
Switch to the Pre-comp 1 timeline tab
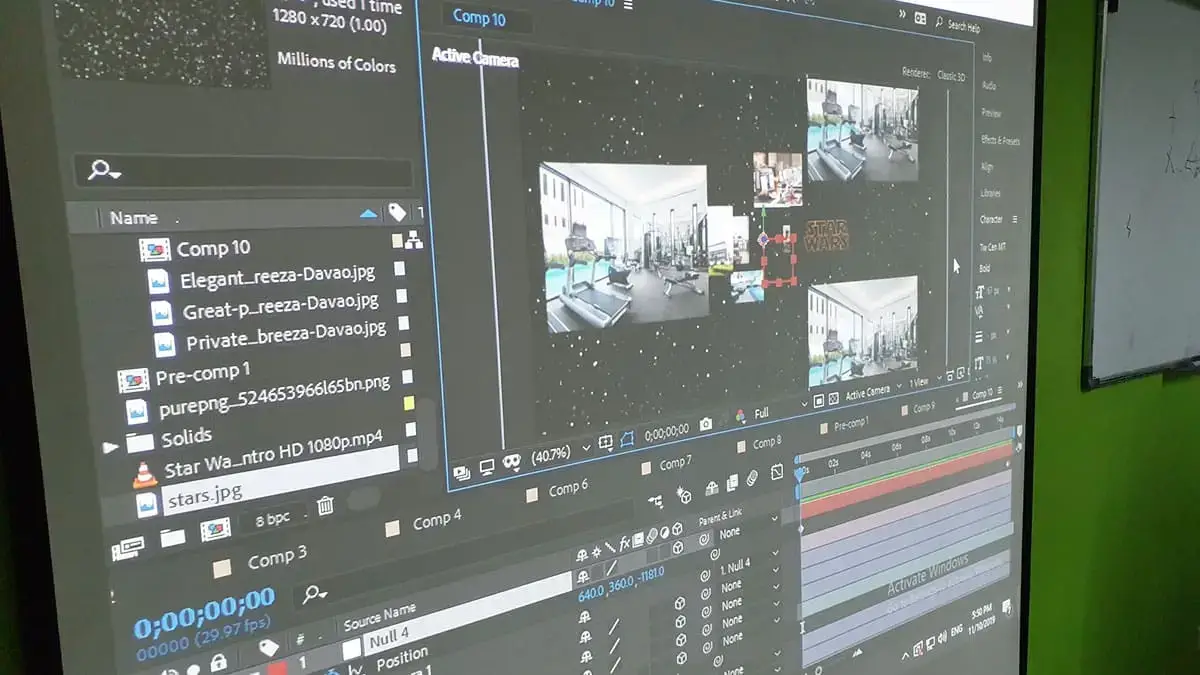[x=850, y=424]
